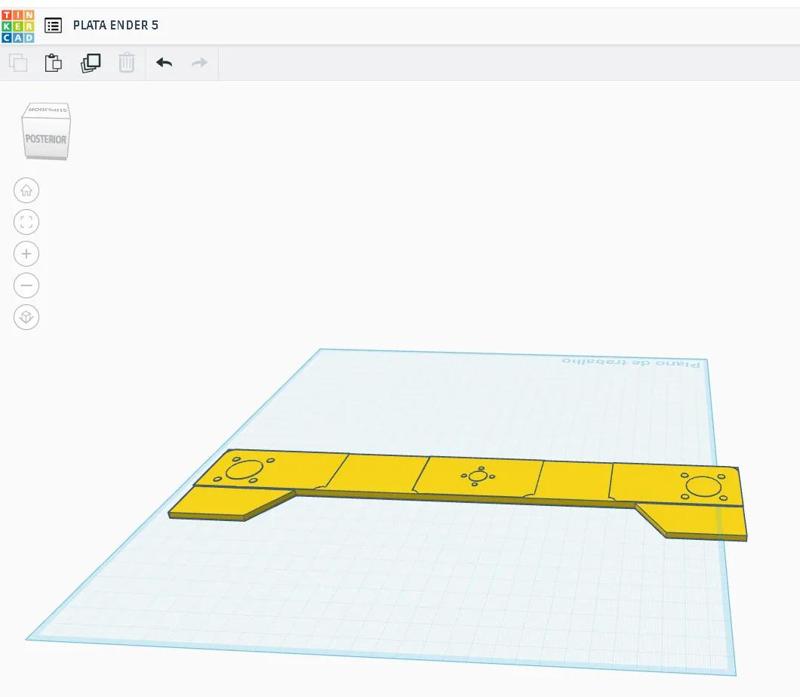Click the top face of the view cube
This screenshot has height=697, width=800.
pos(45,112)
